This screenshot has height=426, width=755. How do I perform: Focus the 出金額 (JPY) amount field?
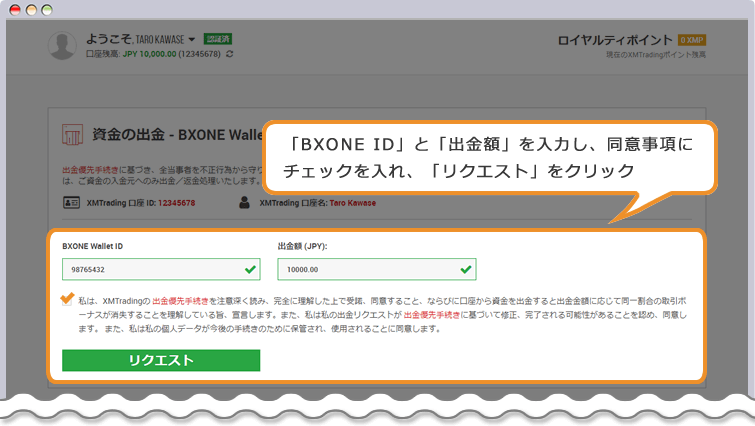pos(377,270)
